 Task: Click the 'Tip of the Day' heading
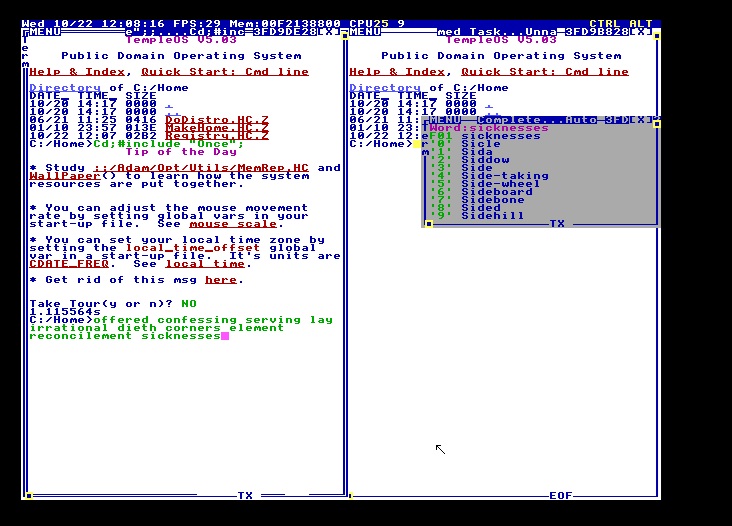pos(181,152)
